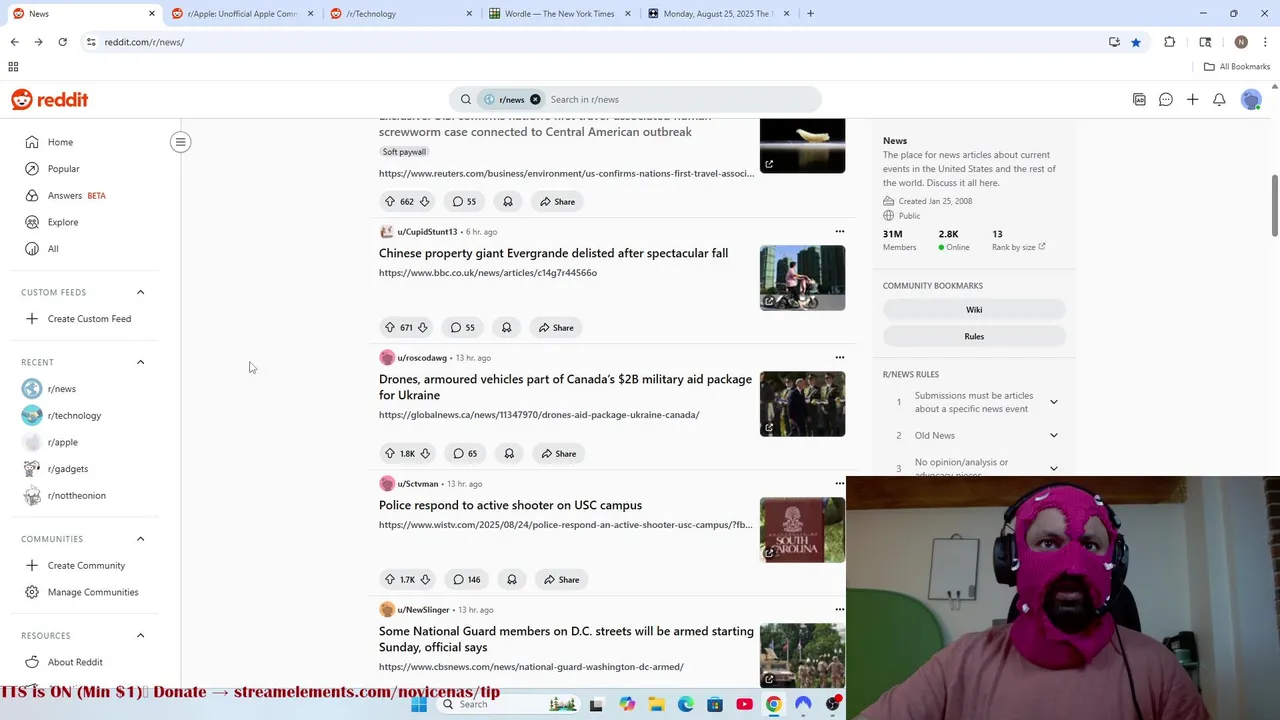Open the 65 comments on Canada post

point(465,453)
